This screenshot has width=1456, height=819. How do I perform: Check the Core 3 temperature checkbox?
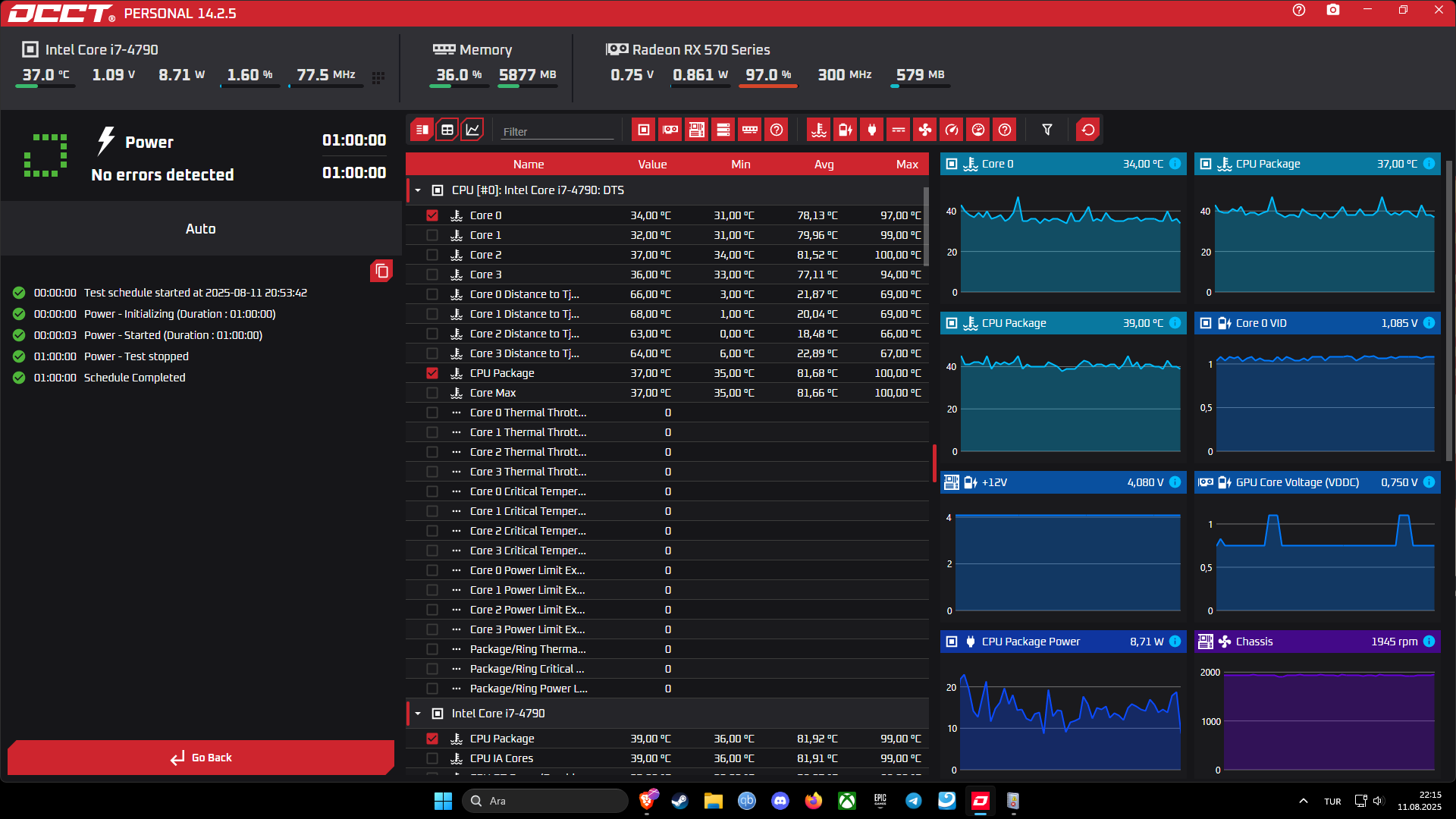432,275
